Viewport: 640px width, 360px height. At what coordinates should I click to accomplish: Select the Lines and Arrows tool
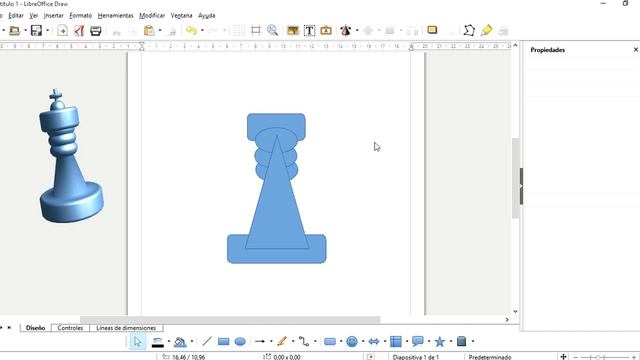pos(260,341)
